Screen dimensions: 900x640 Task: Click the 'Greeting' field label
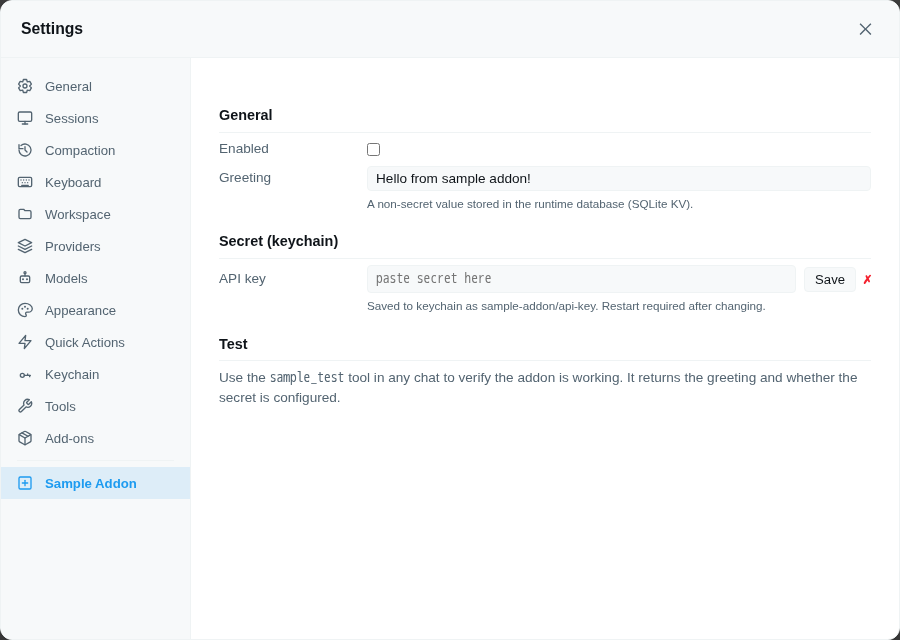(245, 178)
